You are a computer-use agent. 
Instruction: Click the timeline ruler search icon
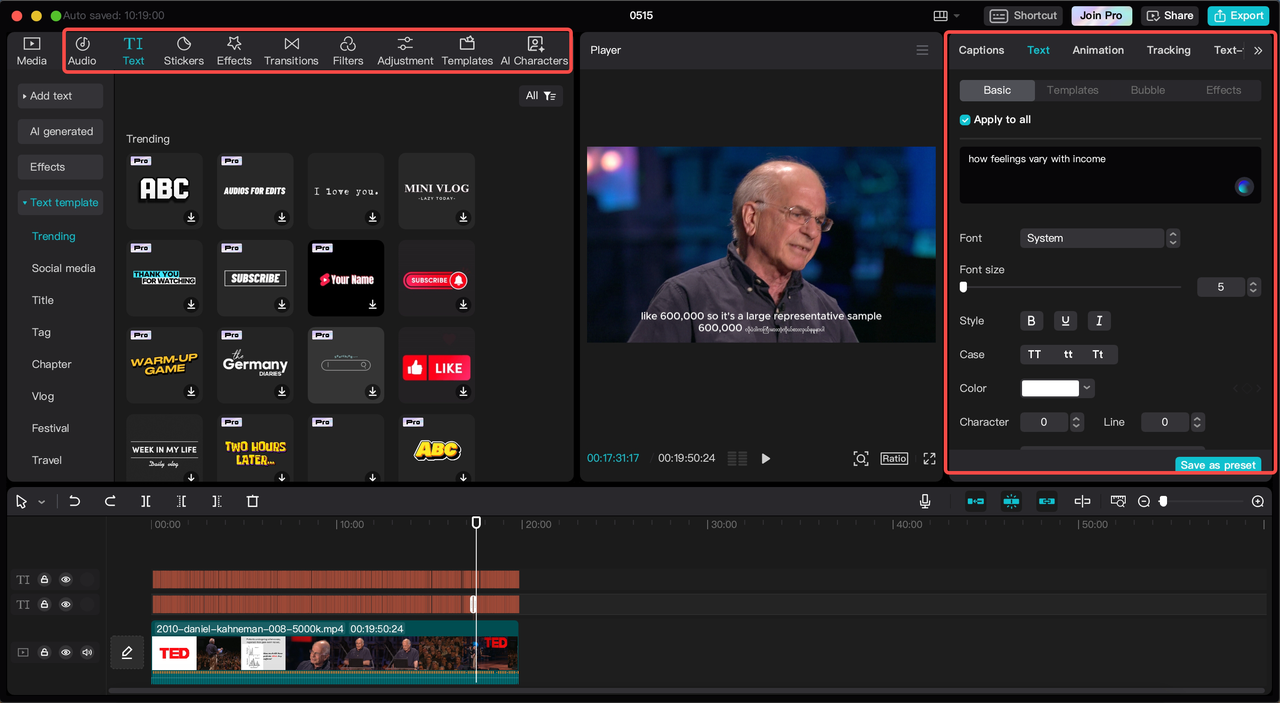pos(1118,501)
